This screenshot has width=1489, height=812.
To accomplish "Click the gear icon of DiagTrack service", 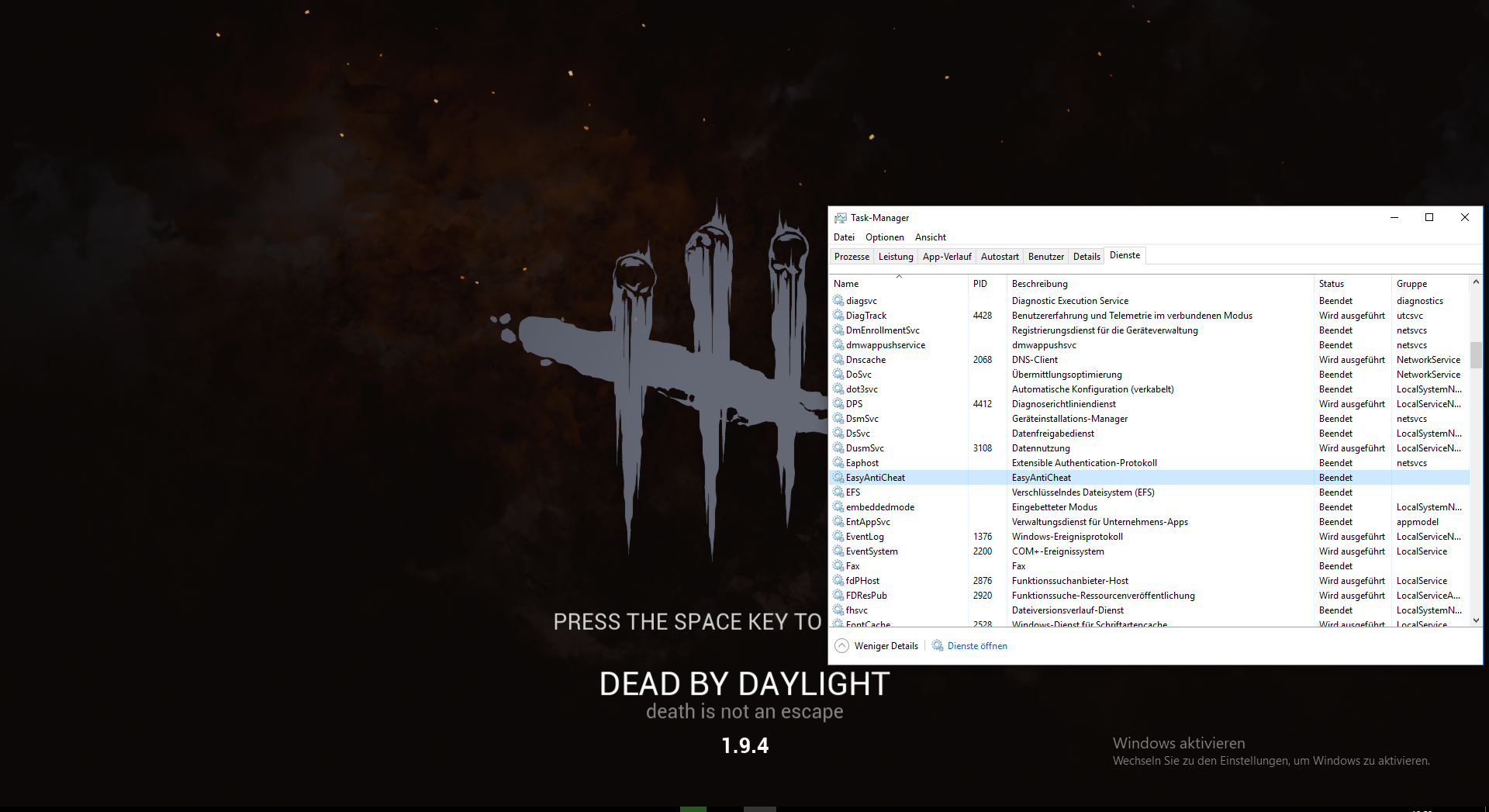I will tap(838, 315).
